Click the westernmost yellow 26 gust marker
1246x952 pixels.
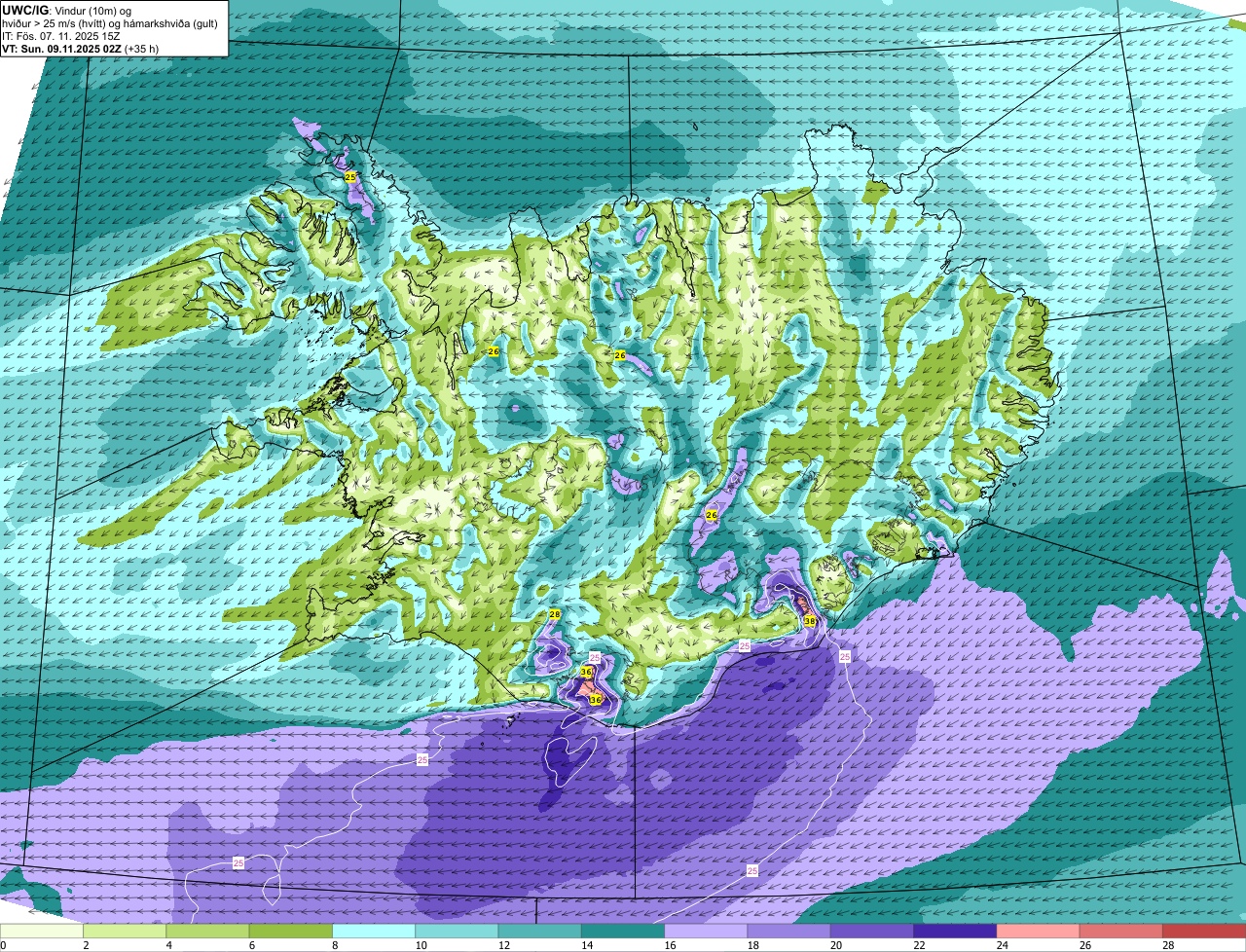(493, 351)
